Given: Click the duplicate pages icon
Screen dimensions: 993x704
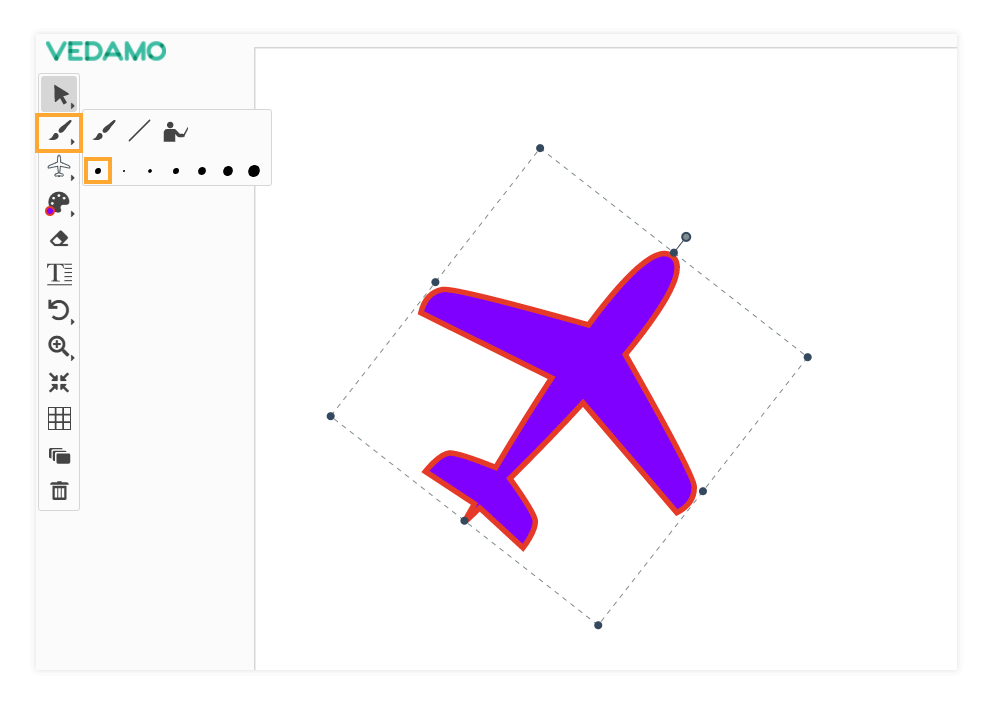Looking at the screenshot, I should coord(60,455).
